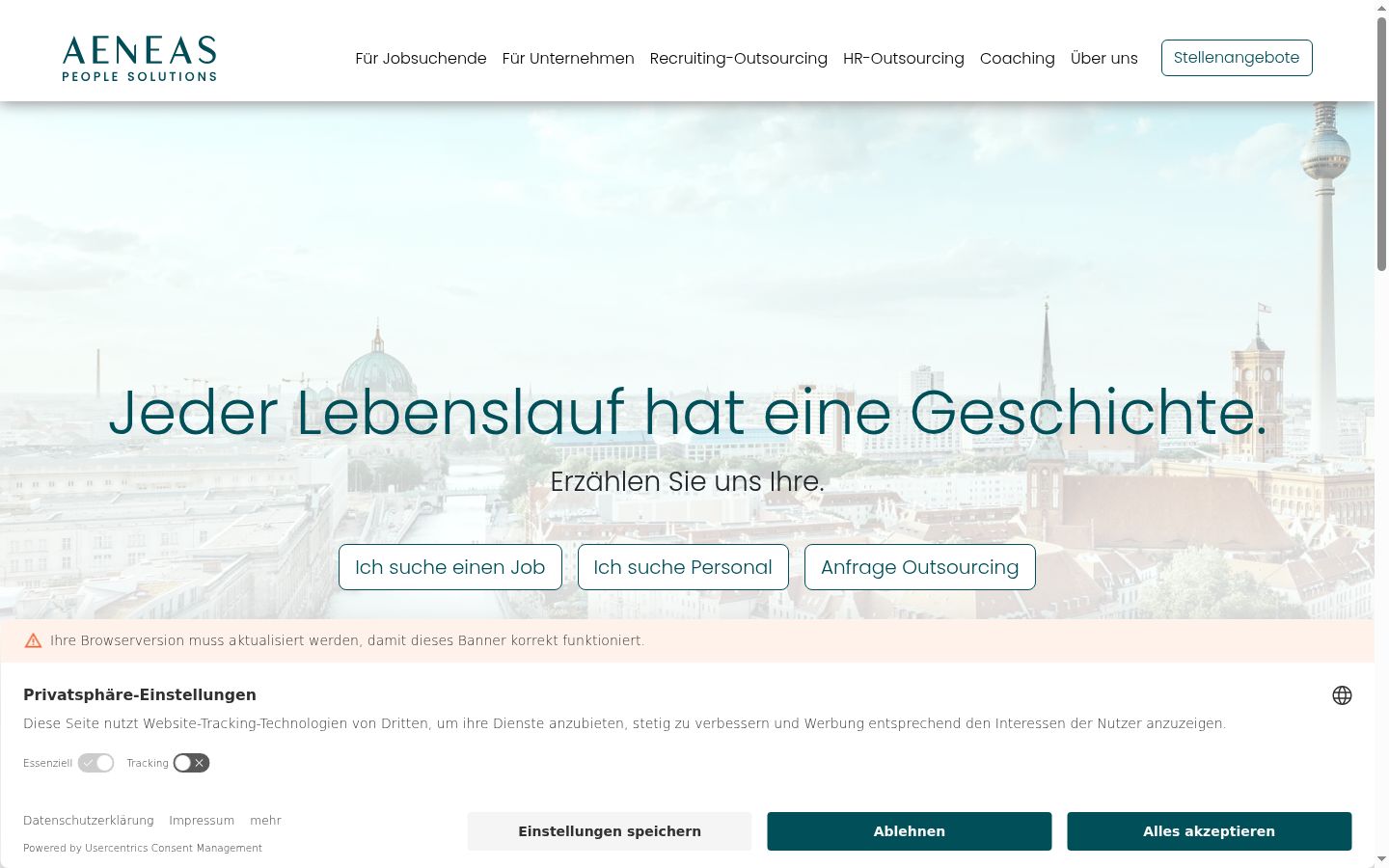Click the Jeder Lebenslauf hat eine Geschichte headline

pyautogui.click(x=688, y=413)
